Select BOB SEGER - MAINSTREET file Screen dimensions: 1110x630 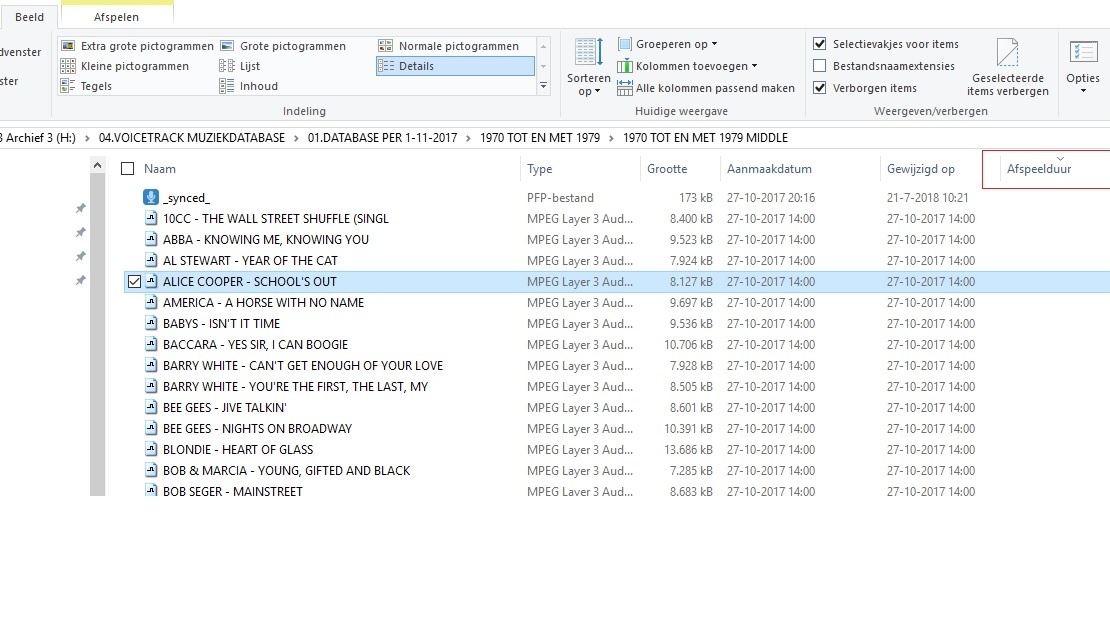pos(233,491)
